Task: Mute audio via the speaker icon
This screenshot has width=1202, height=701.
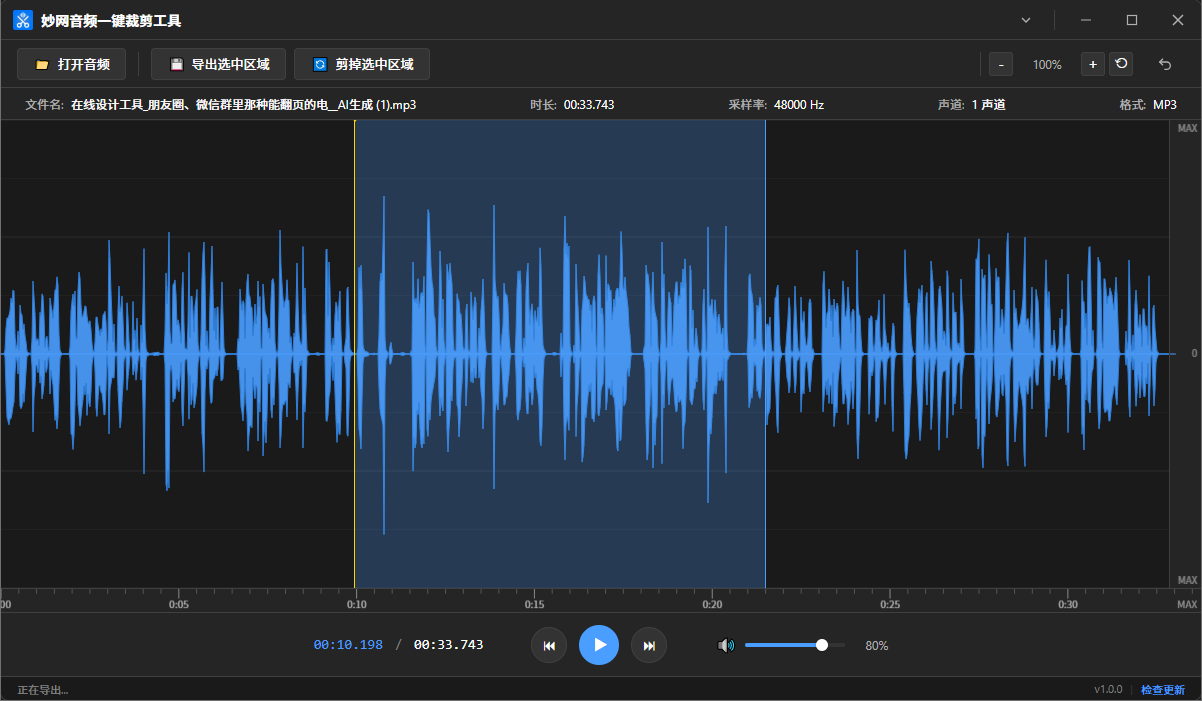Action: (x=726, y=645)
